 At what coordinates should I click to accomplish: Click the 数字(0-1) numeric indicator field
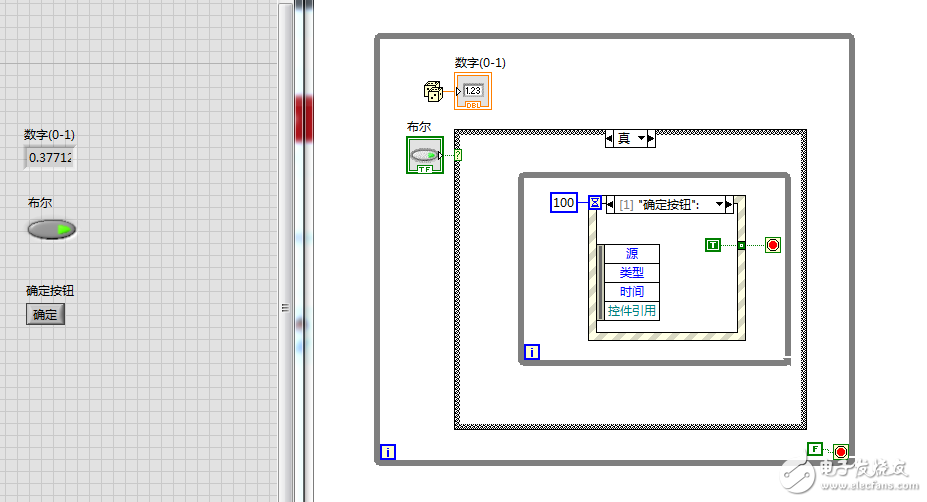point(50,158)
